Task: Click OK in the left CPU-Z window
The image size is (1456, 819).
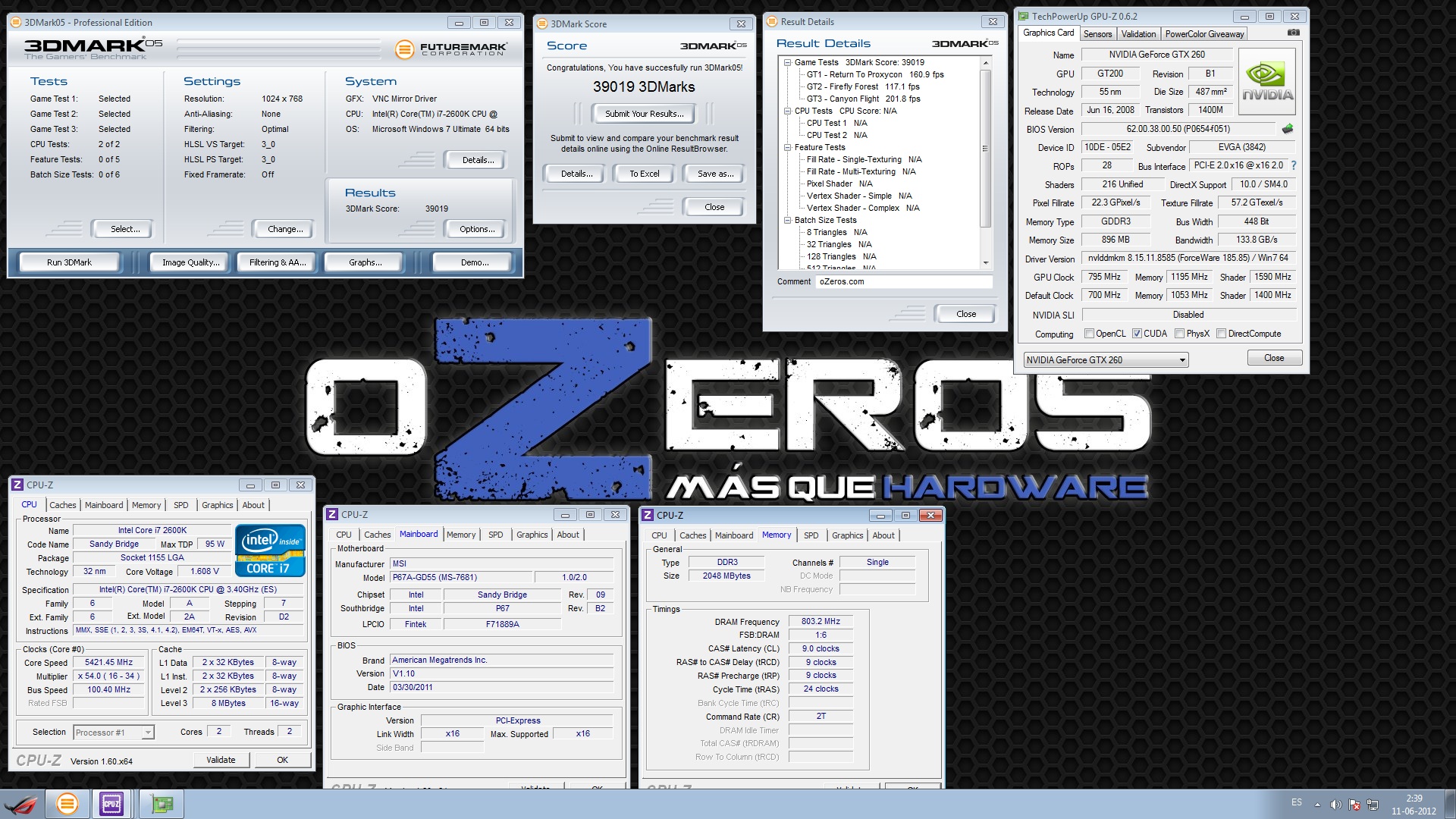Action: pos(282,760)
